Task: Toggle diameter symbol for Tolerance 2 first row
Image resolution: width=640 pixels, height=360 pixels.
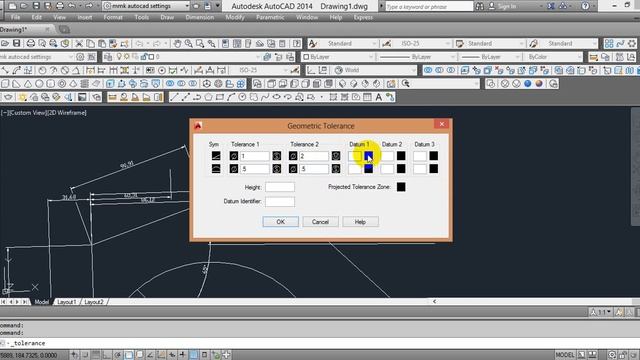Action: pyautogui.click(x=293, y=156)
